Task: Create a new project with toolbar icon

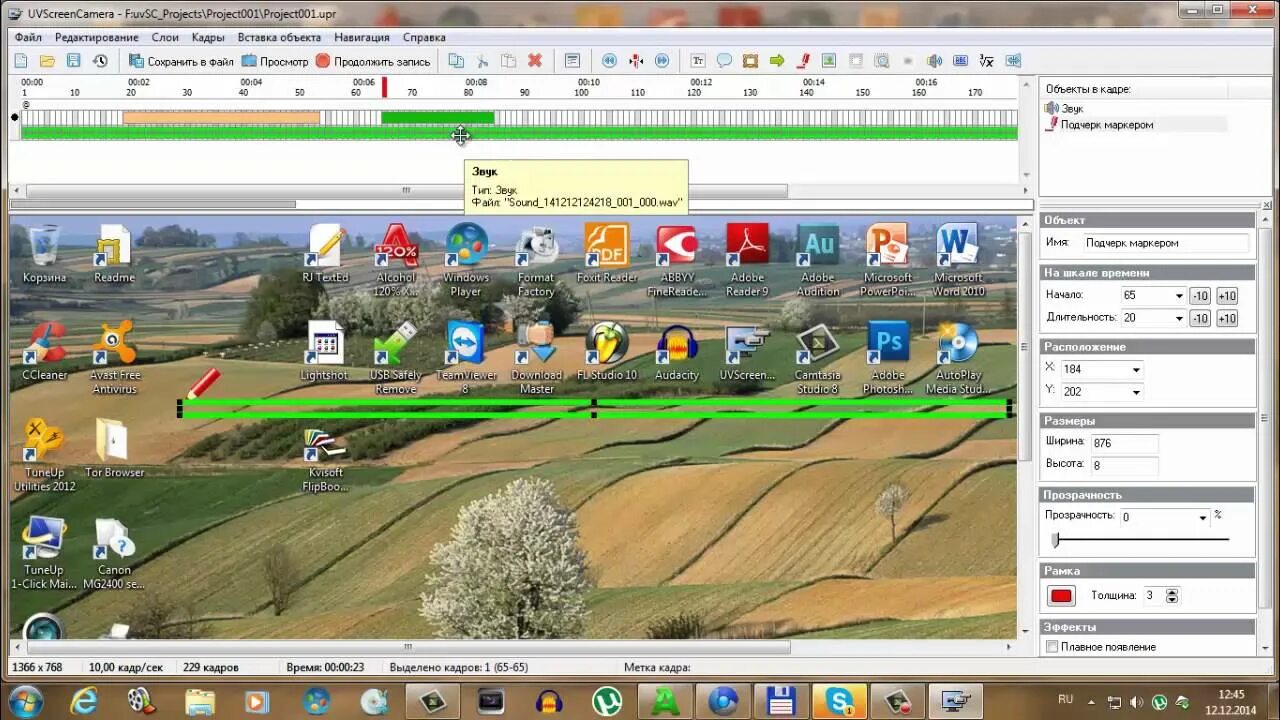Action: click(x=20, y=61)
